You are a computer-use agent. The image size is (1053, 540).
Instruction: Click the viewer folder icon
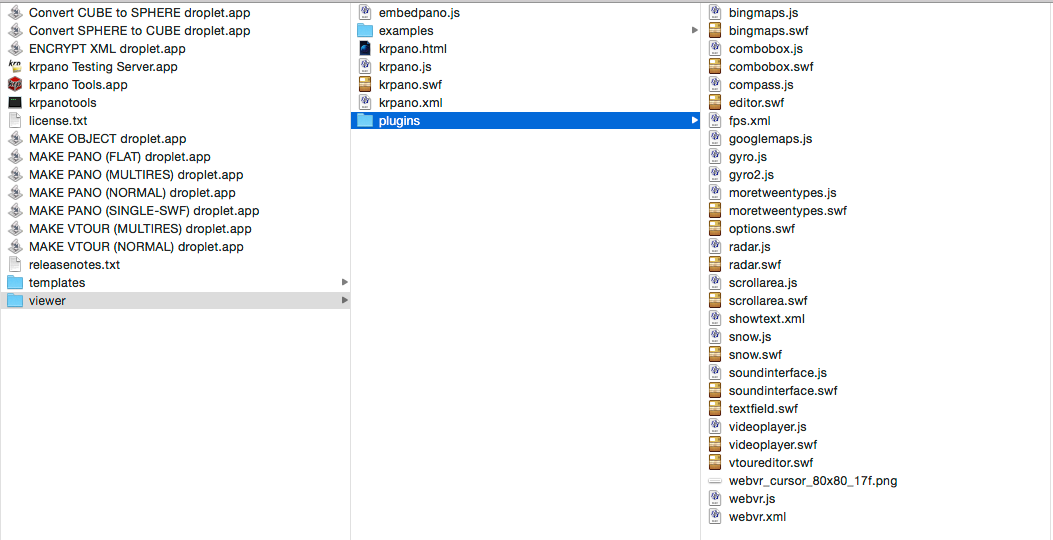pyautogui.click(x=15, y=301)
